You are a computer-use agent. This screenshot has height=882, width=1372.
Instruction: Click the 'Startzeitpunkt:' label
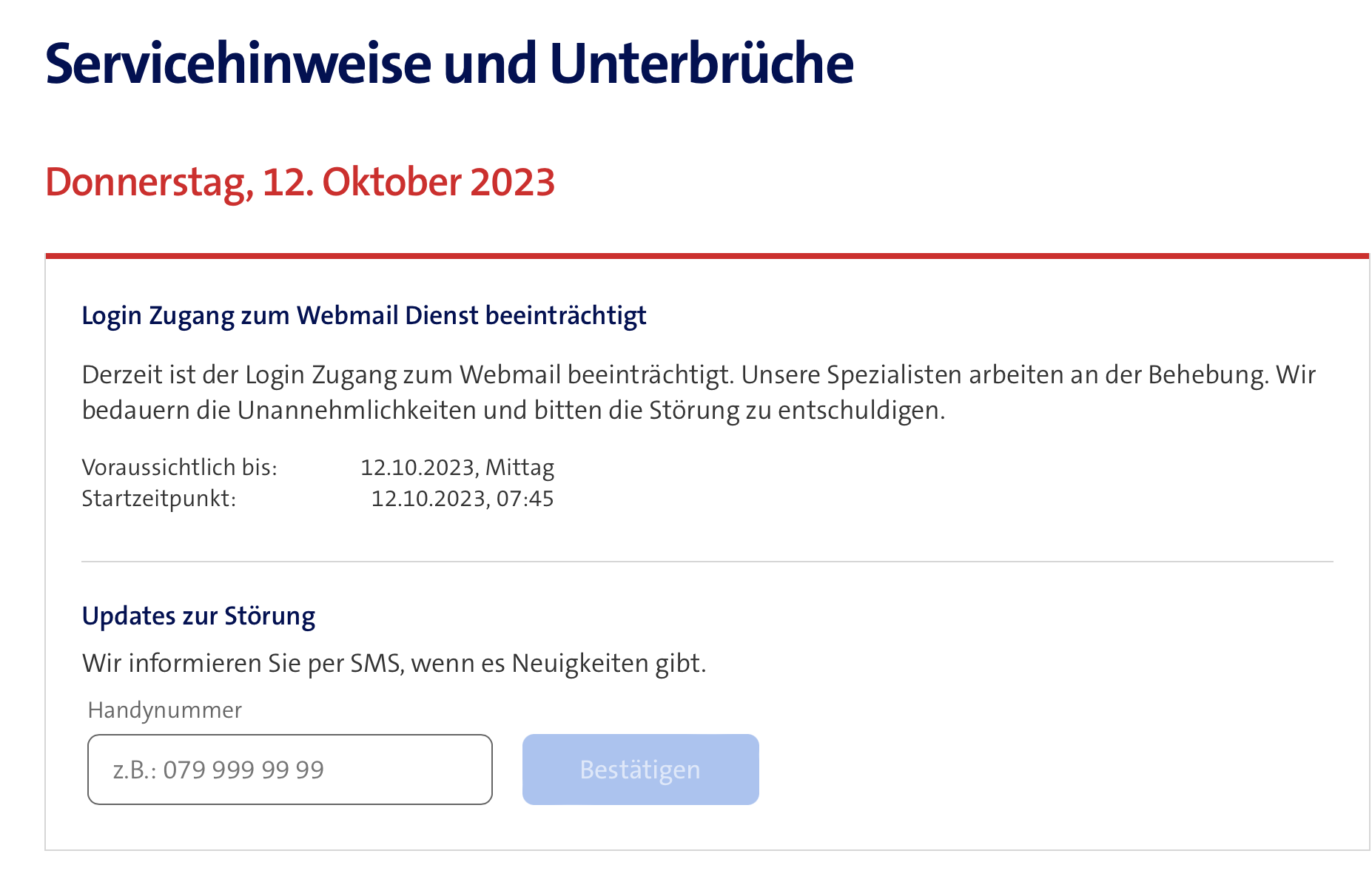point(158,499)
